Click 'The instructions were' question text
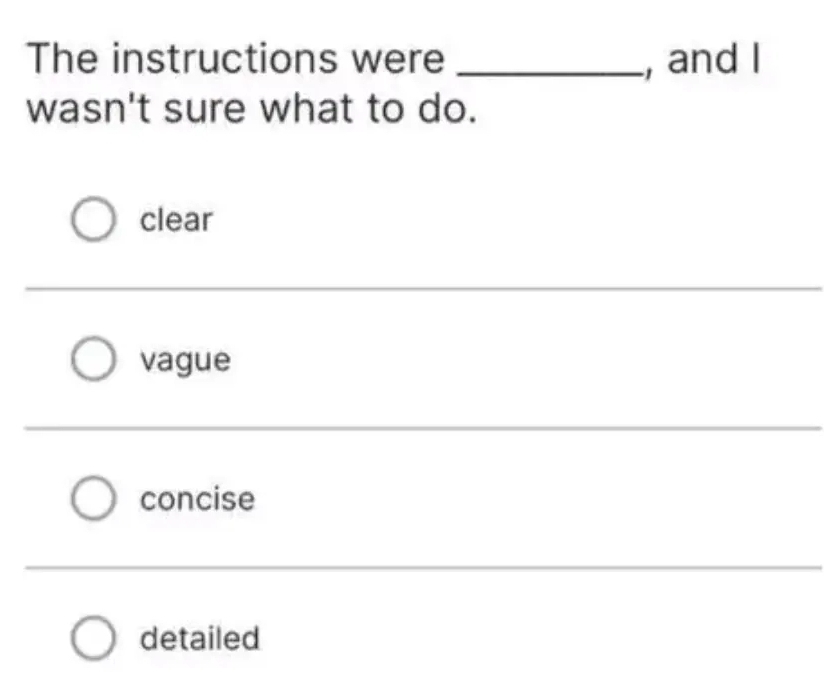Viewport: 824px width, 690px height. point(236,60)
